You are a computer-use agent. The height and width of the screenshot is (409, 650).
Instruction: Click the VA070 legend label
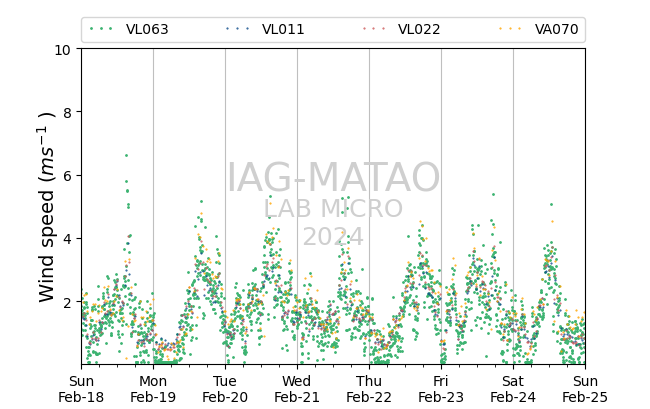click(x=556, y=29)
